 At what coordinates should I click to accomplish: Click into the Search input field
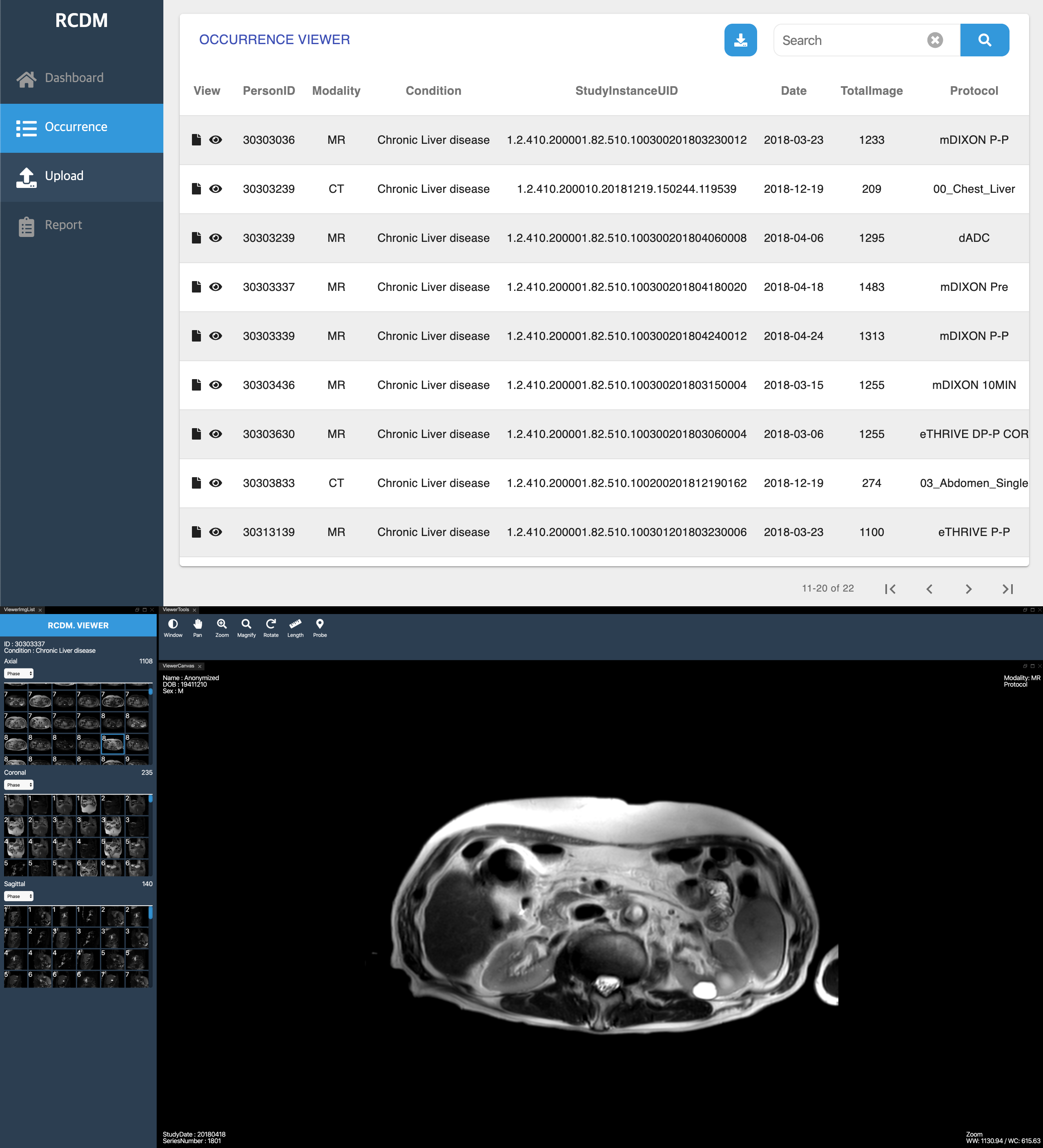(848, 40)
